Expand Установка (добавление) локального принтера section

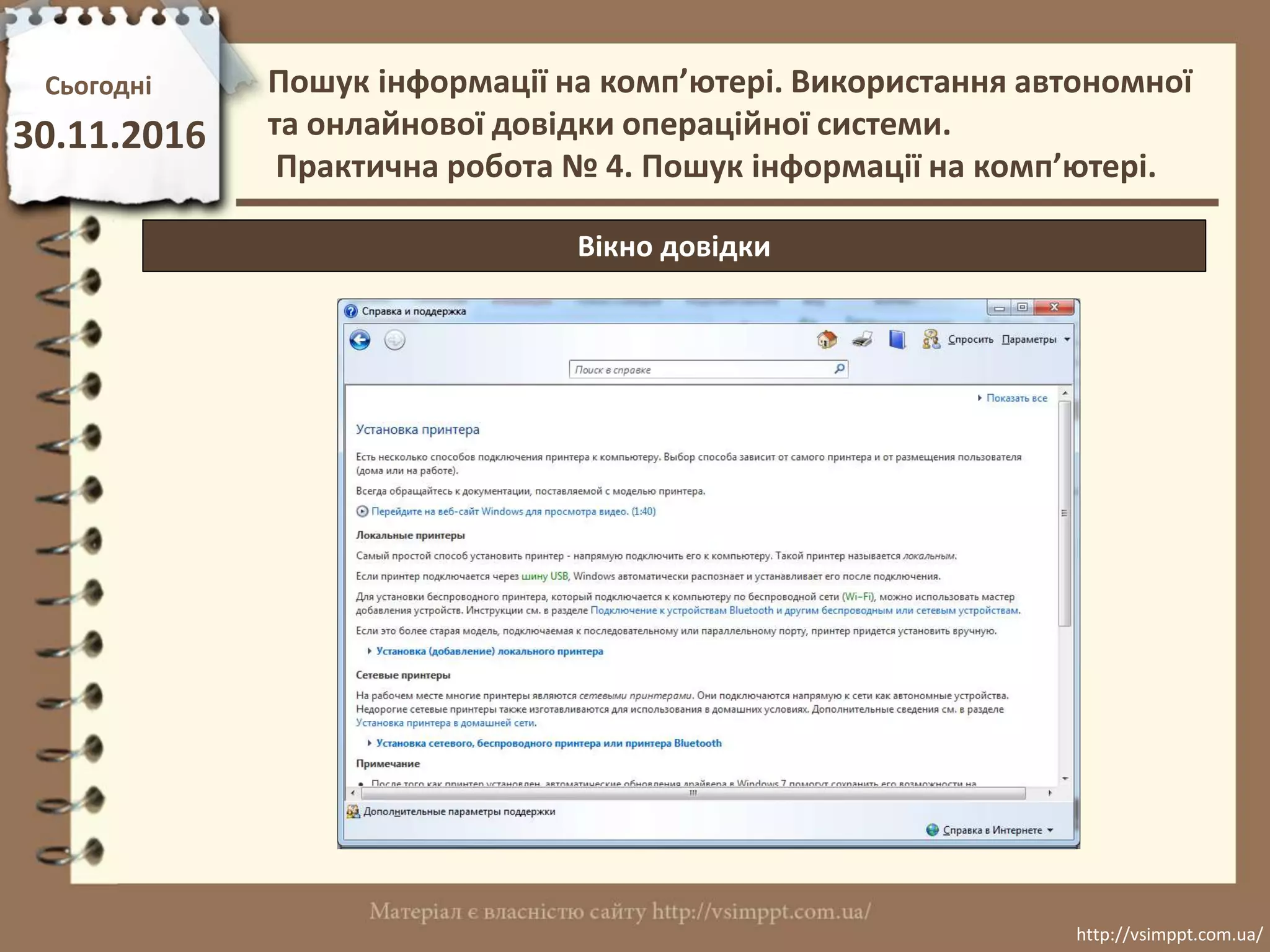click(x=489, y=651)
